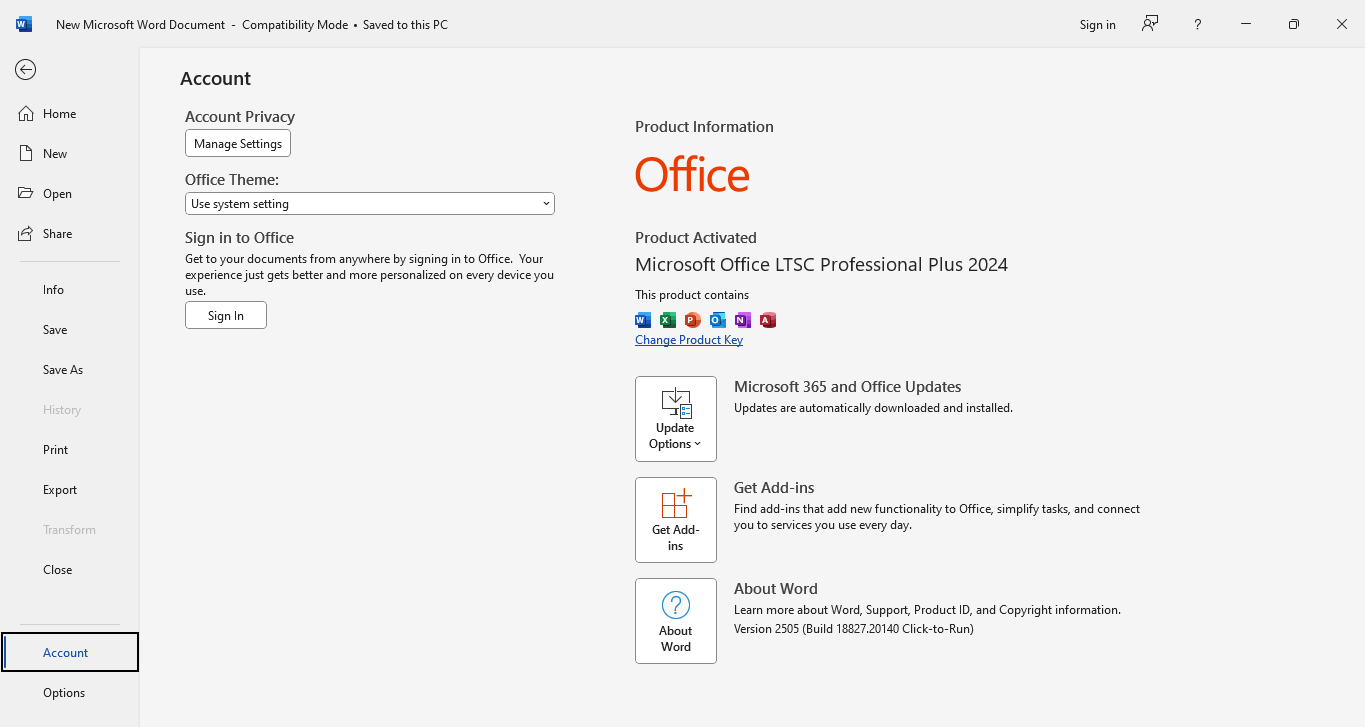Open the About Word button
Image resolution: width=1365 pixels, height=727 pixels.
(676, 621)
